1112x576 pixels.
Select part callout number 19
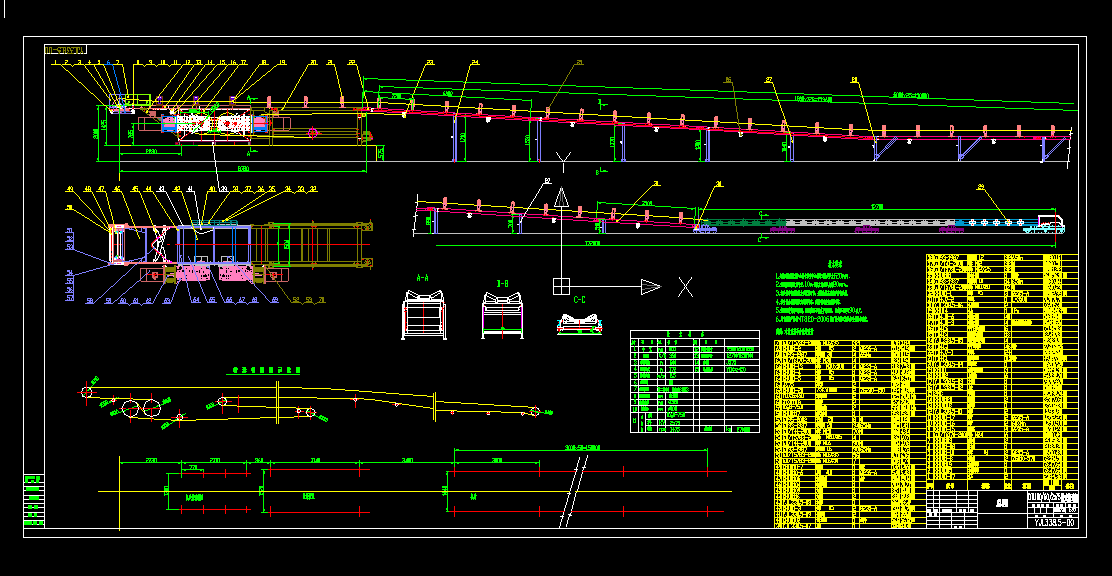(282, 62)
